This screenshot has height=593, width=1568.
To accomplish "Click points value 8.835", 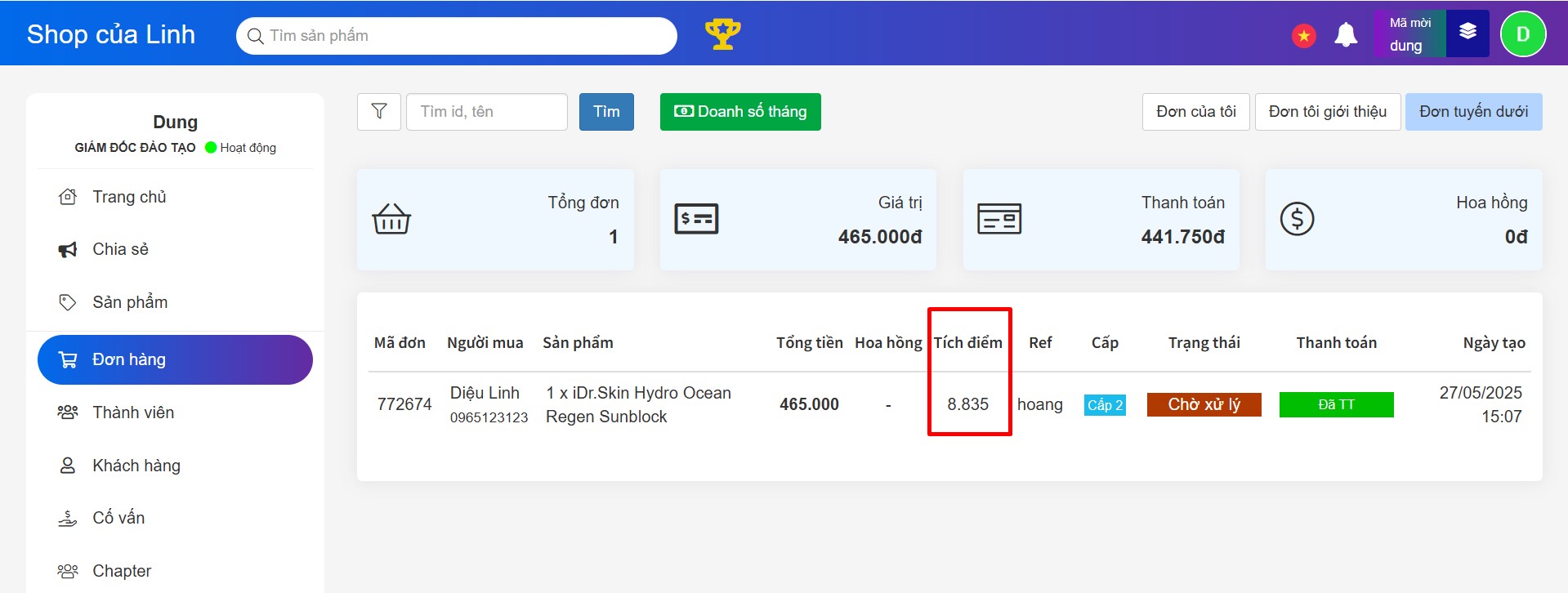I will coord(968,404).
